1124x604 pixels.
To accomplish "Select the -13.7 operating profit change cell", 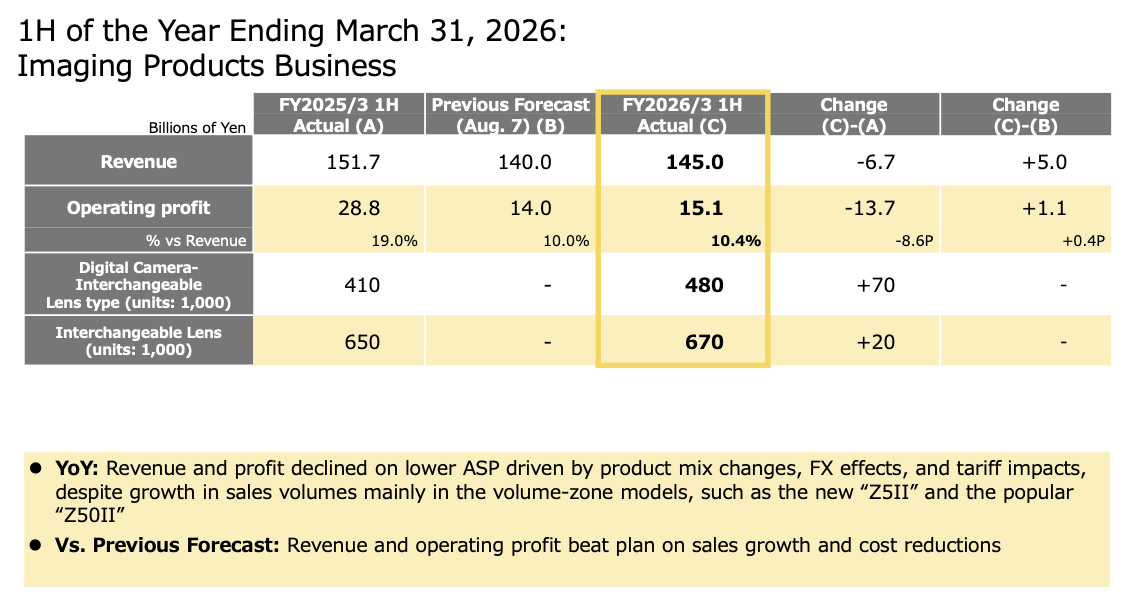I will 869,208.
